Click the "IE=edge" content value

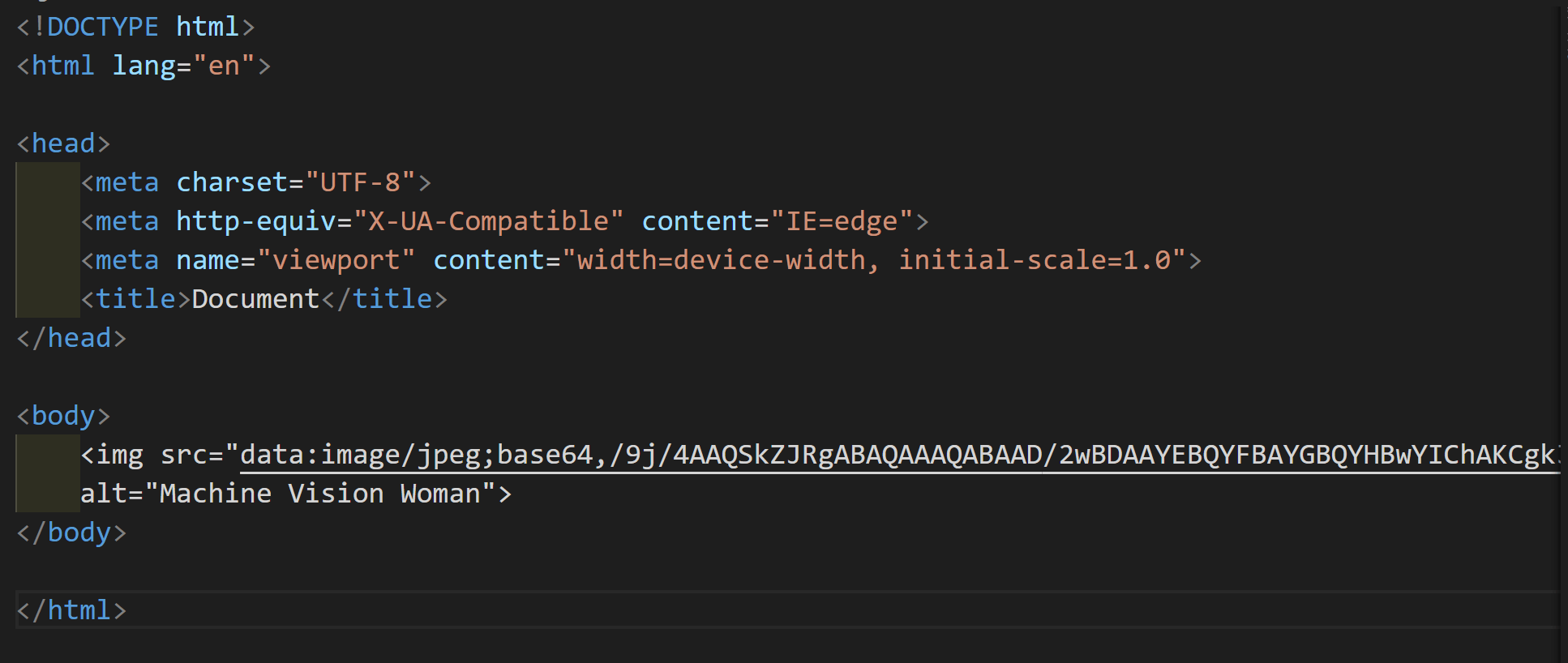click(x=842, y=221)
